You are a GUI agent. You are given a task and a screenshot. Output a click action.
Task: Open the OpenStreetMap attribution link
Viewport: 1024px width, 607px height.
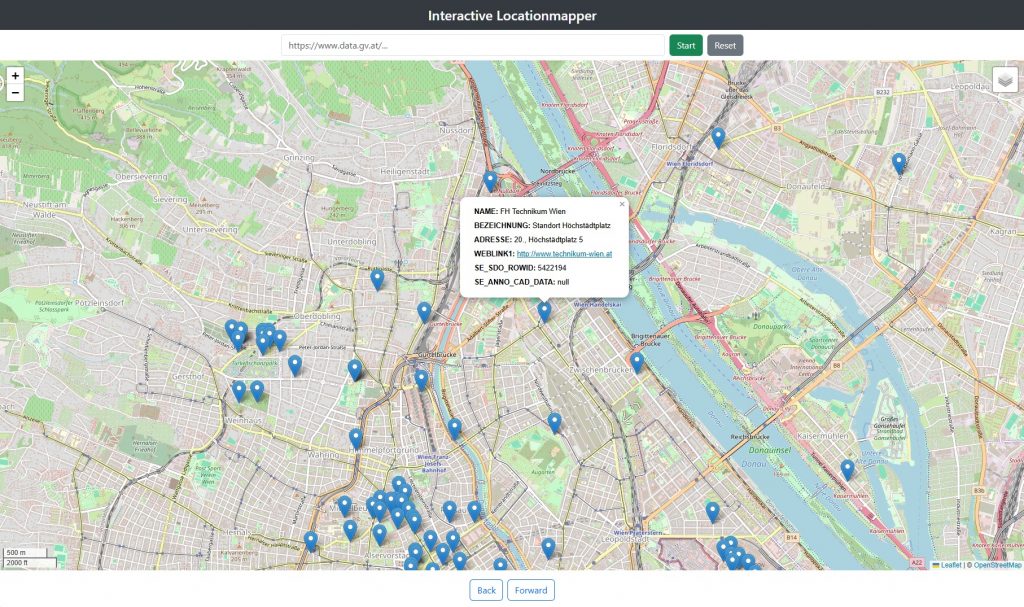(995, 566)
